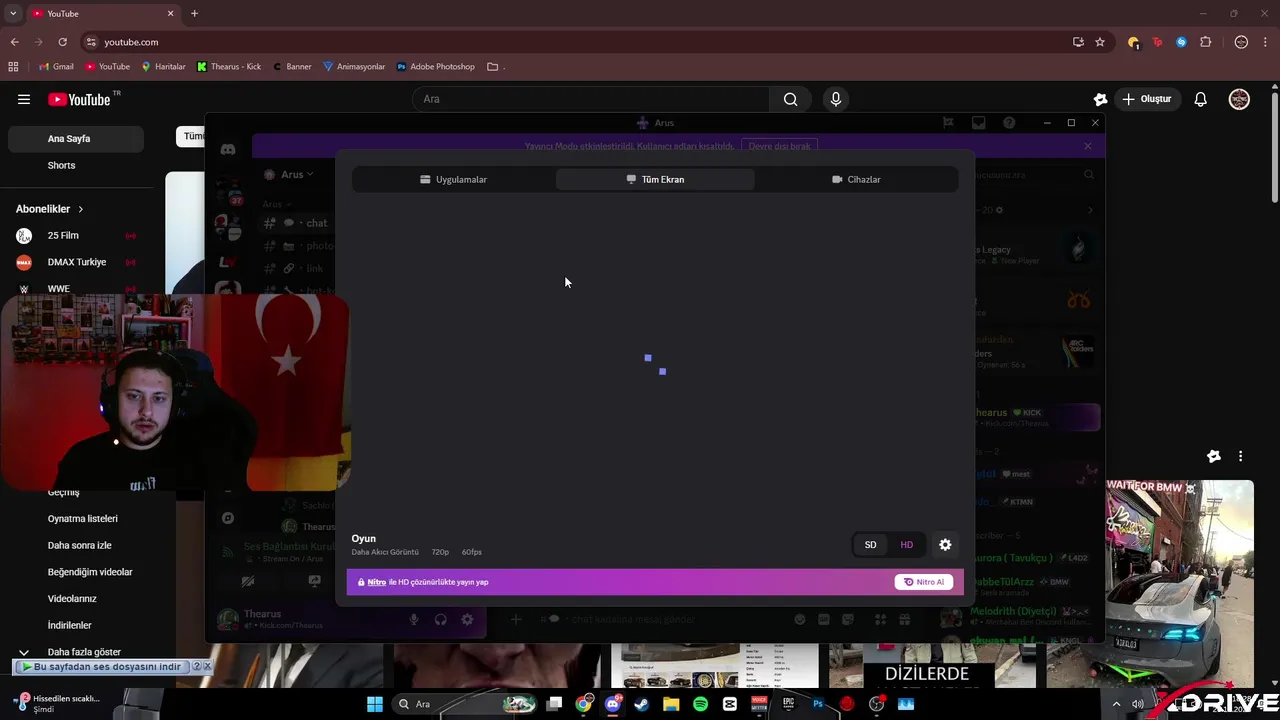Click the YouTube search input field
The image size is (1280, 720).
(x=590, y=99)
